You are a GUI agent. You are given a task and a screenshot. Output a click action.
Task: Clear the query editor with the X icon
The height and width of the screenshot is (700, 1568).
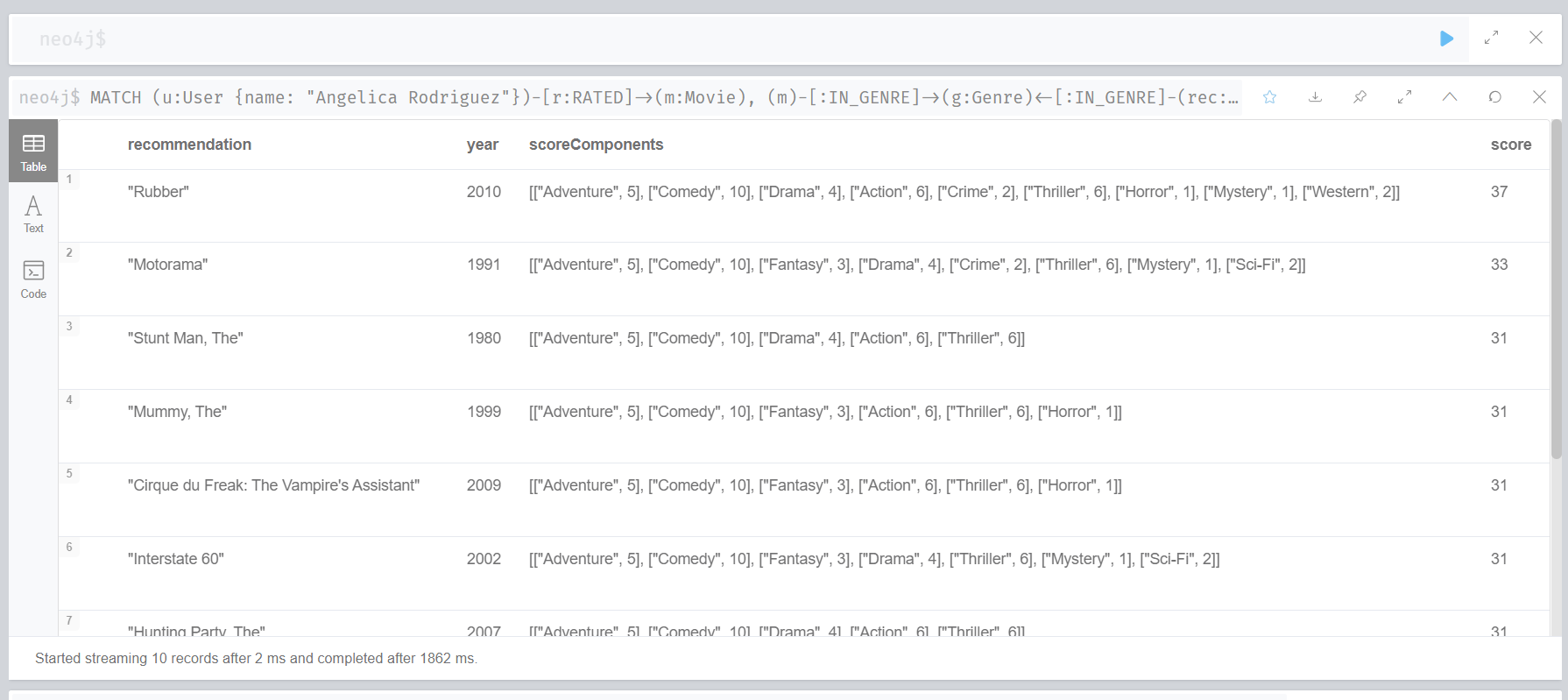[1536, 38]
